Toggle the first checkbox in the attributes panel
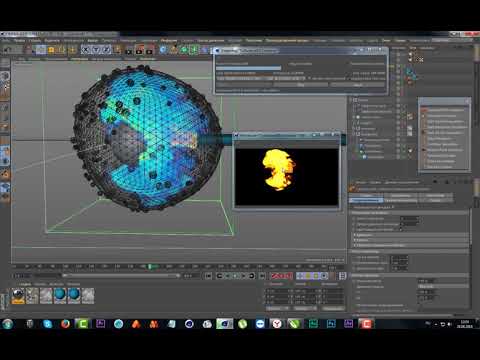This screenshot has height=360, width=480. click(x=354, y=219)
